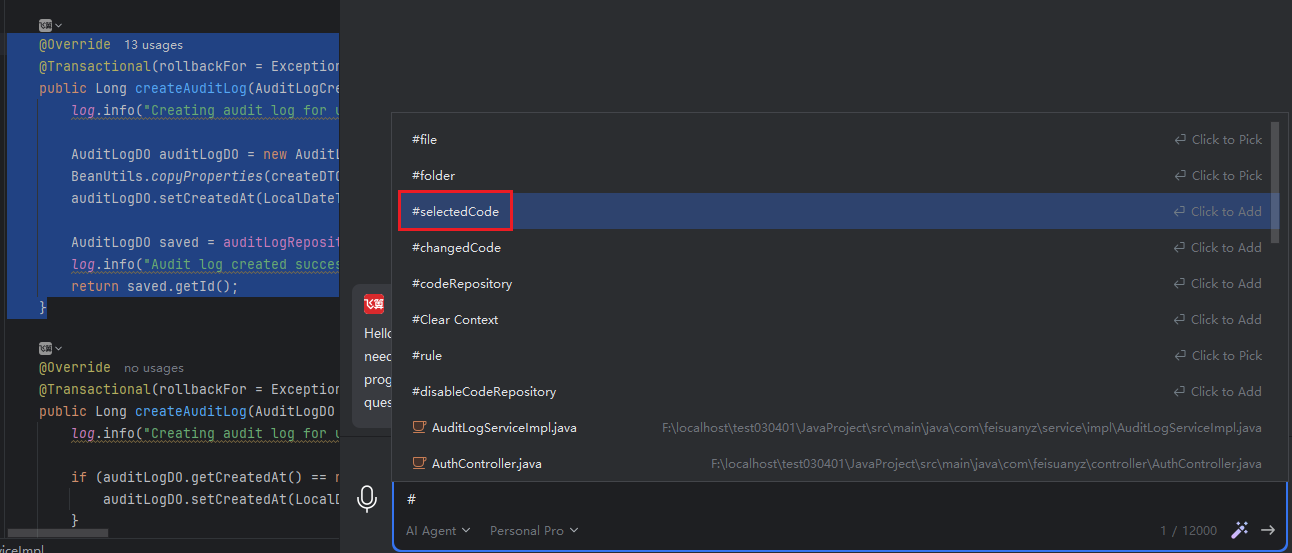Click the Java file icon beside AuthController.java
The image size is (1292, 553).
[420, 463]
